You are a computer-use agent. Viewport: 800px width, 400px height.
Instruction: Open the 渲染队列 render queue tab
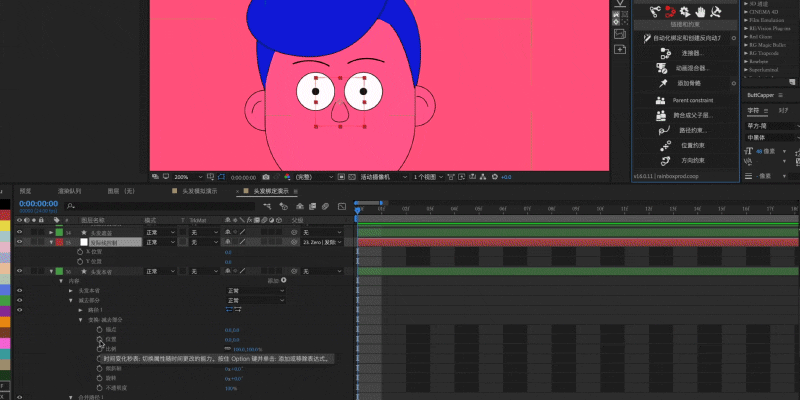(x=69, y=191)
